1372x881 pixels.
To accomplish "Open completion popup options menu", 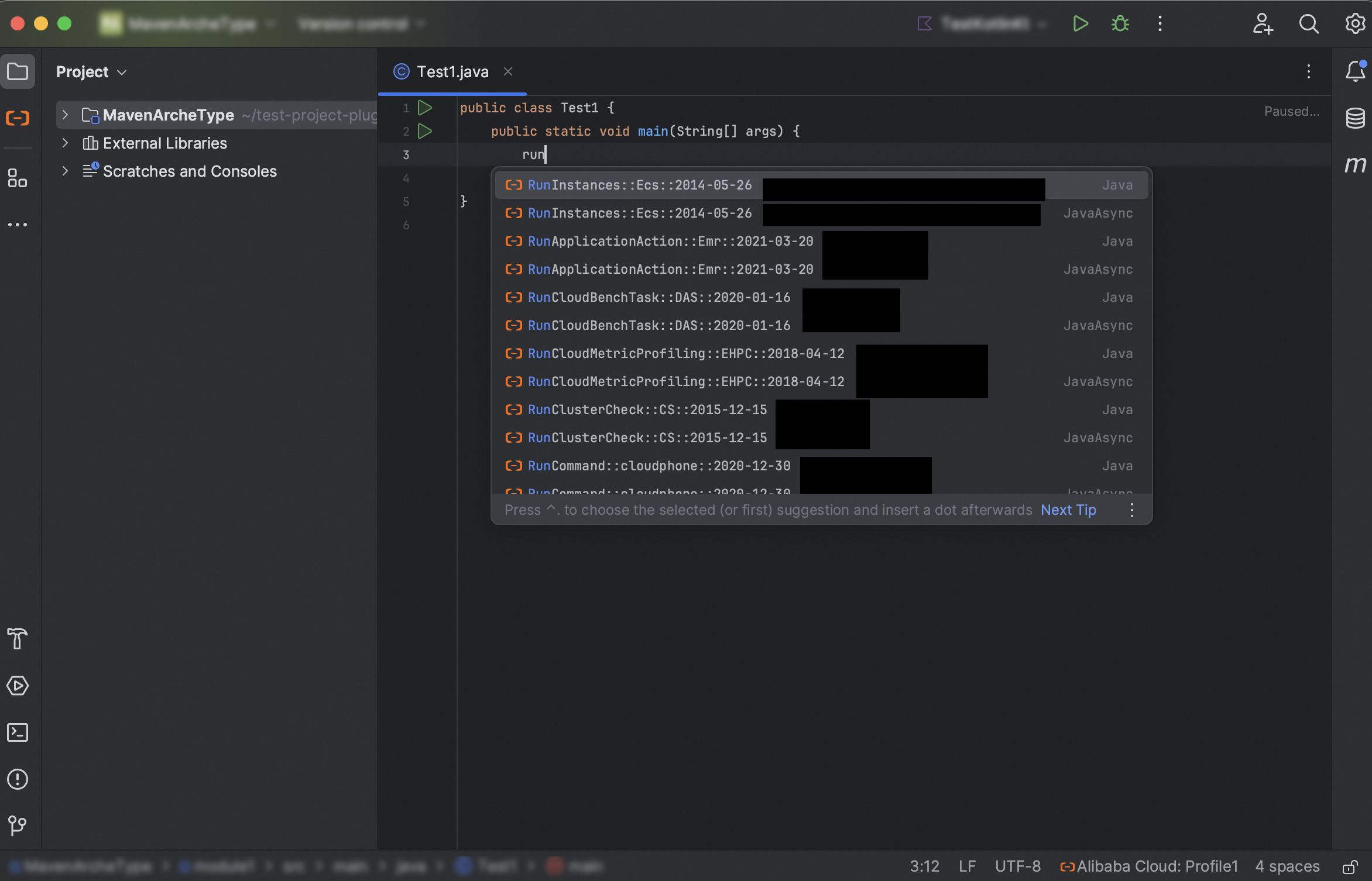I will click(x=1132, y=510).
